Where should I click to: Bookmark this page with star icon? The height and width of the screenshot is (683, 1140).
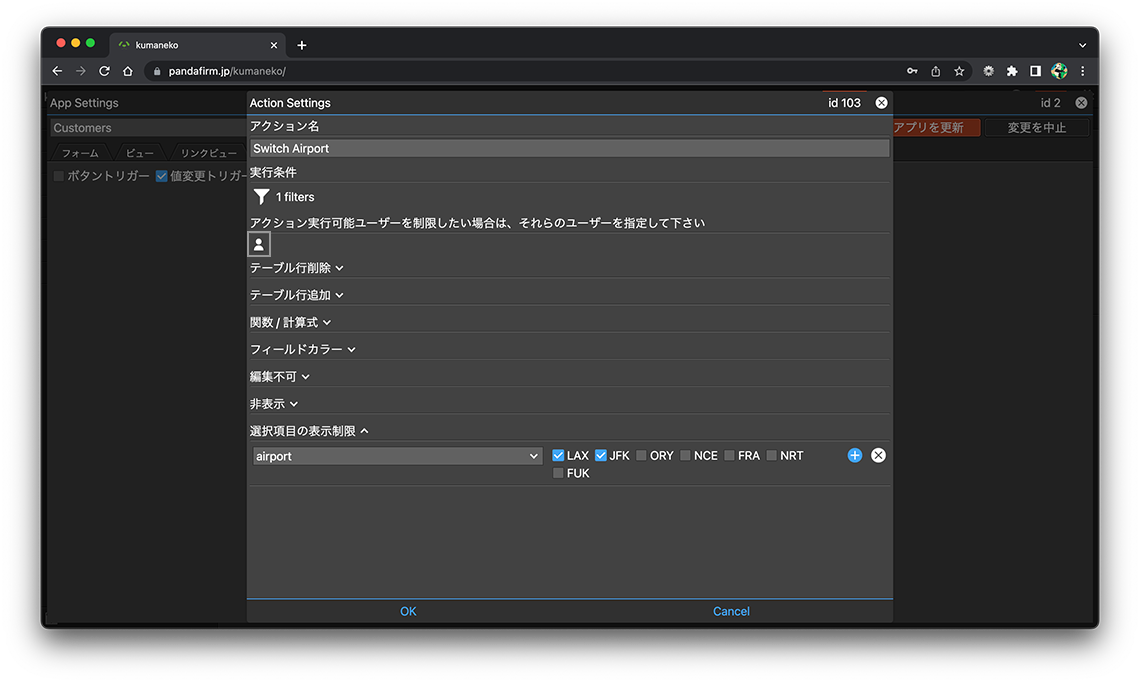coord(959,71)
